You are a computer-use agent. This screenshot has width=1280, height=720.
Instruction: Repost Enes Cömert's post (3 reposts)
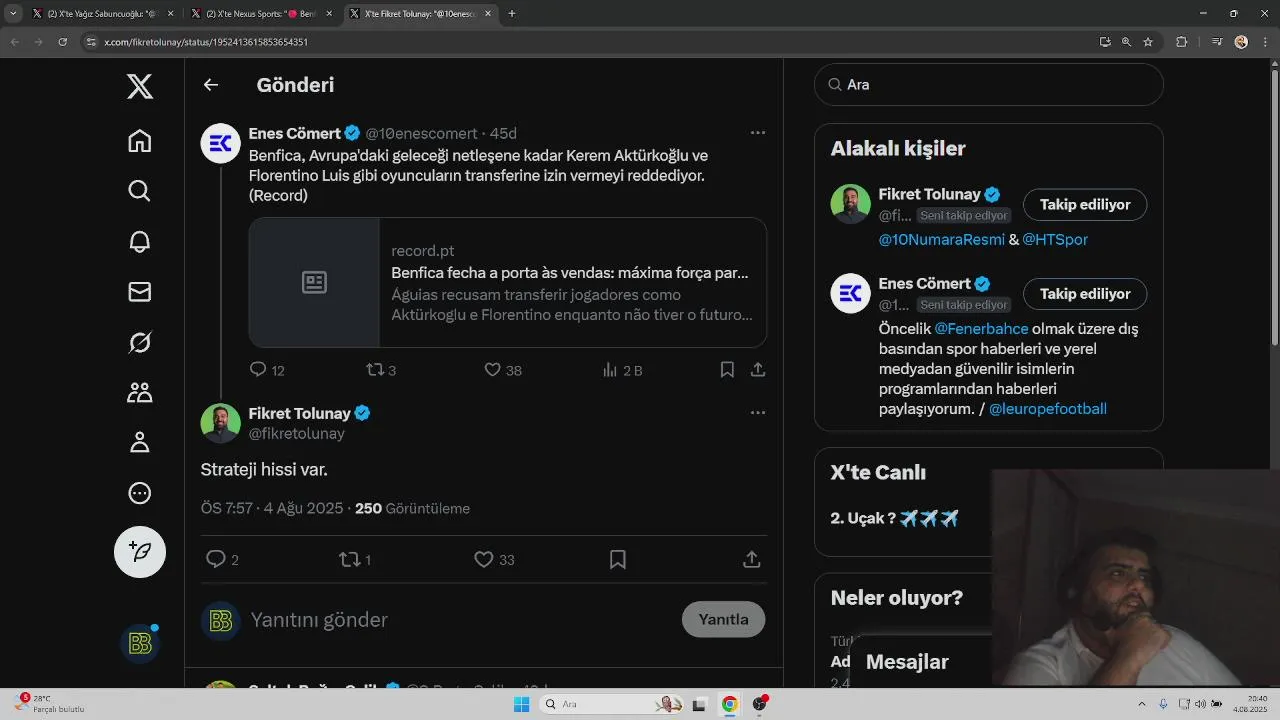coord(381,370)
